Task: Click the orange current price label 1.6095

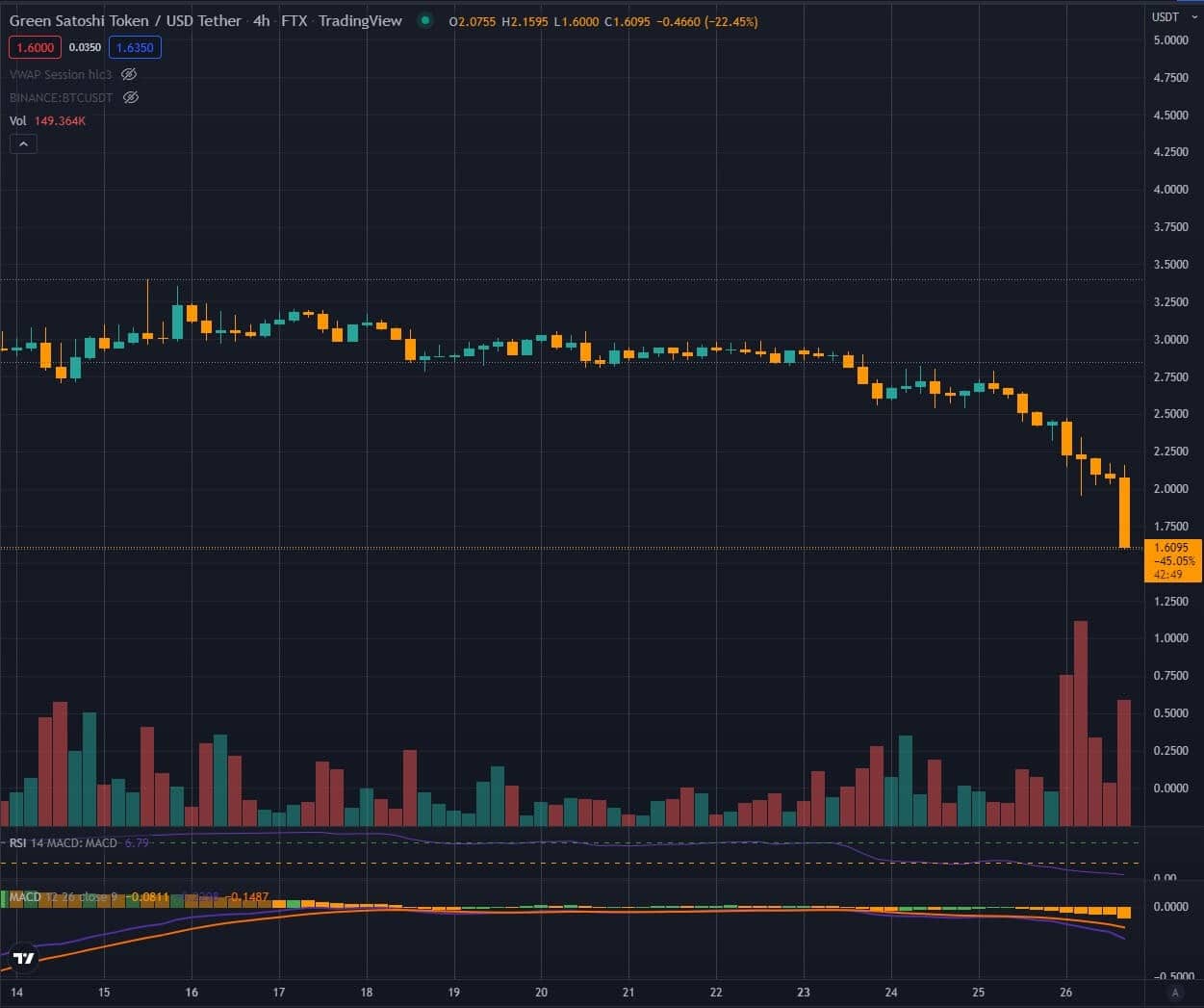Action: (x=1172, y=560)
